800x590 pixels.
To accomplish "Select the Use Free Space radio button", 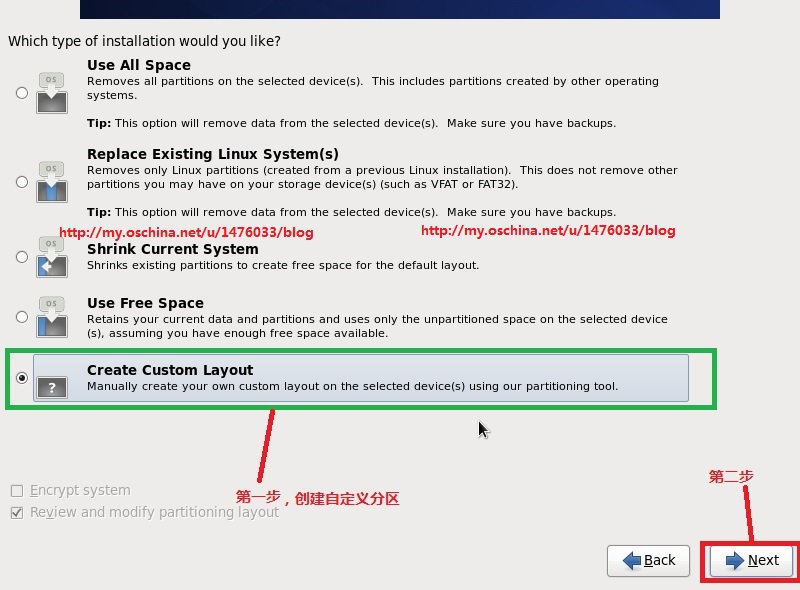I will 21,317.
